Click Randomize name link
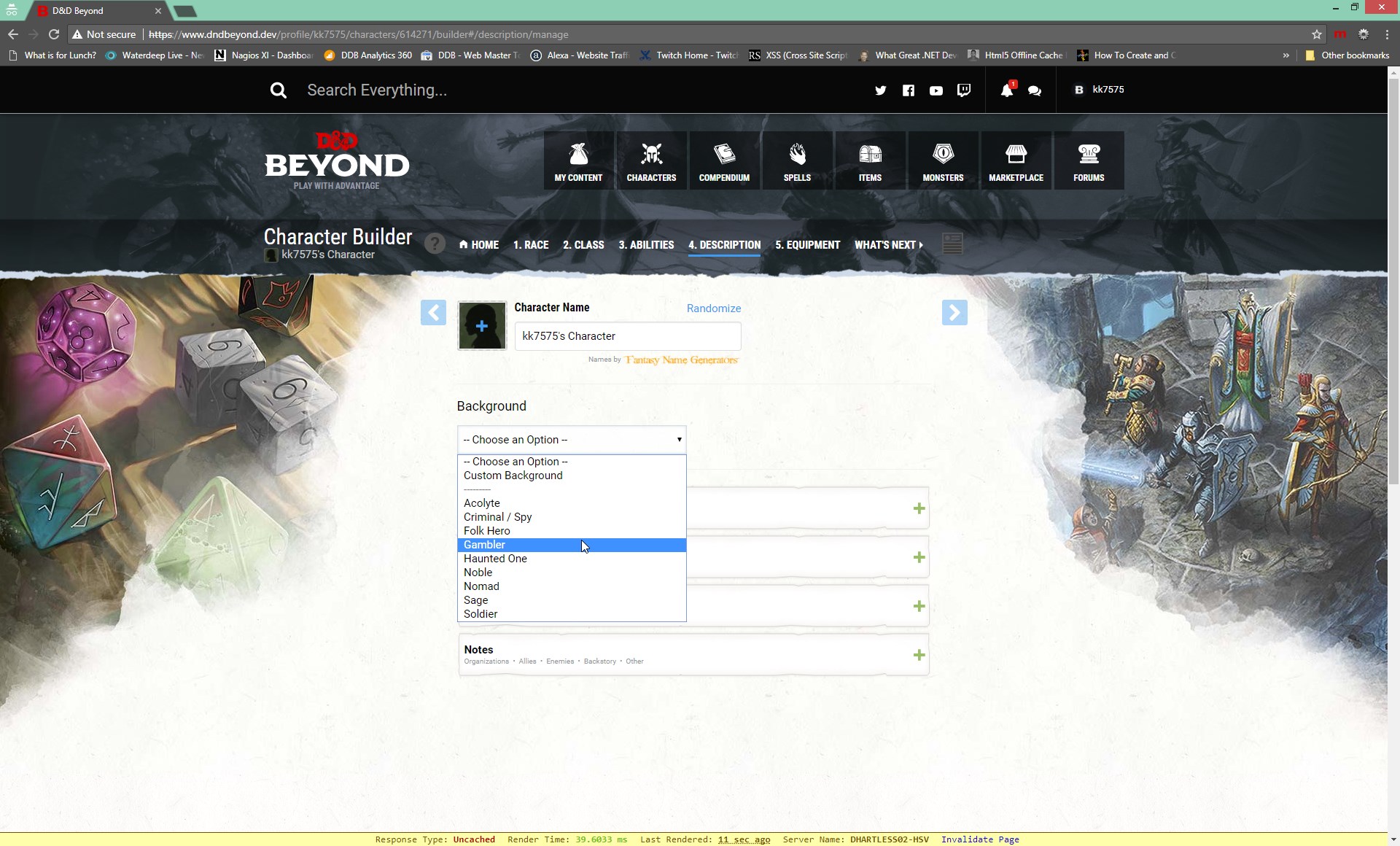The image size is (1400, 846). (x=713, y=308)
